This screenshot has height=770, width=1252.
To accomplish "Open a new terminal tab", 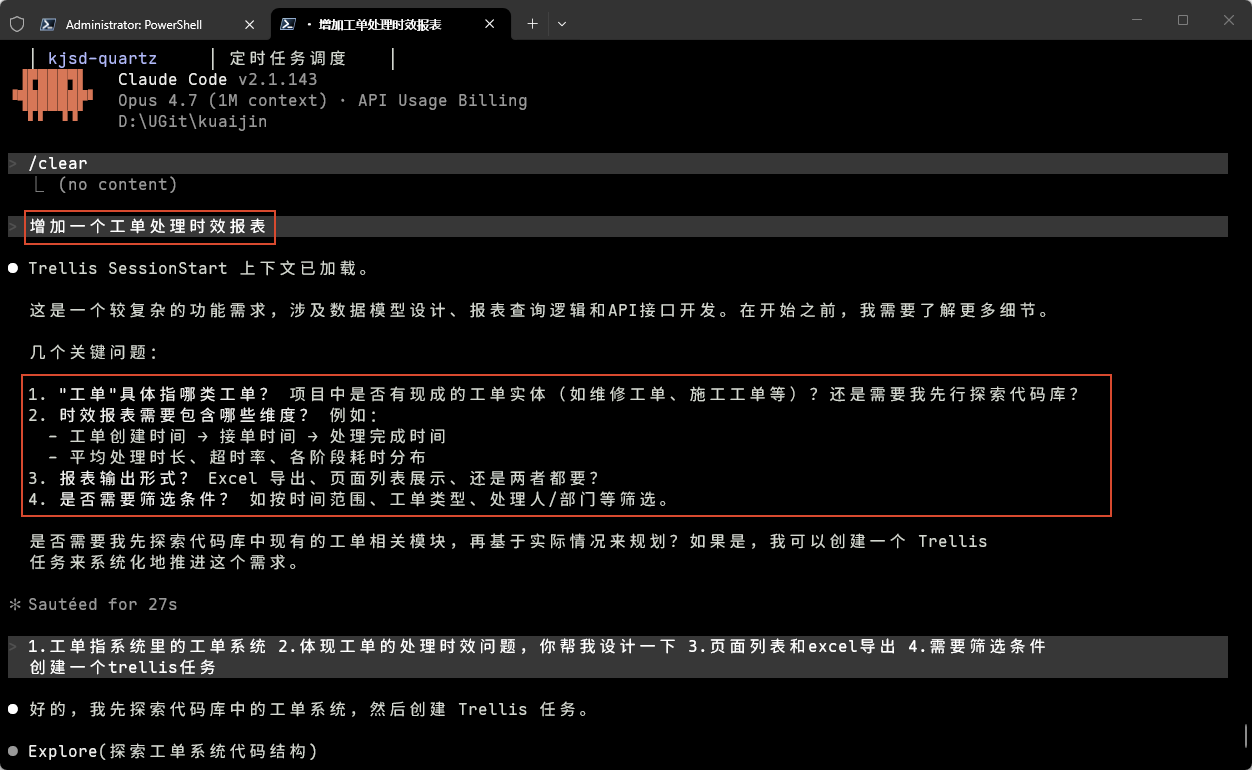I will 532,24.
